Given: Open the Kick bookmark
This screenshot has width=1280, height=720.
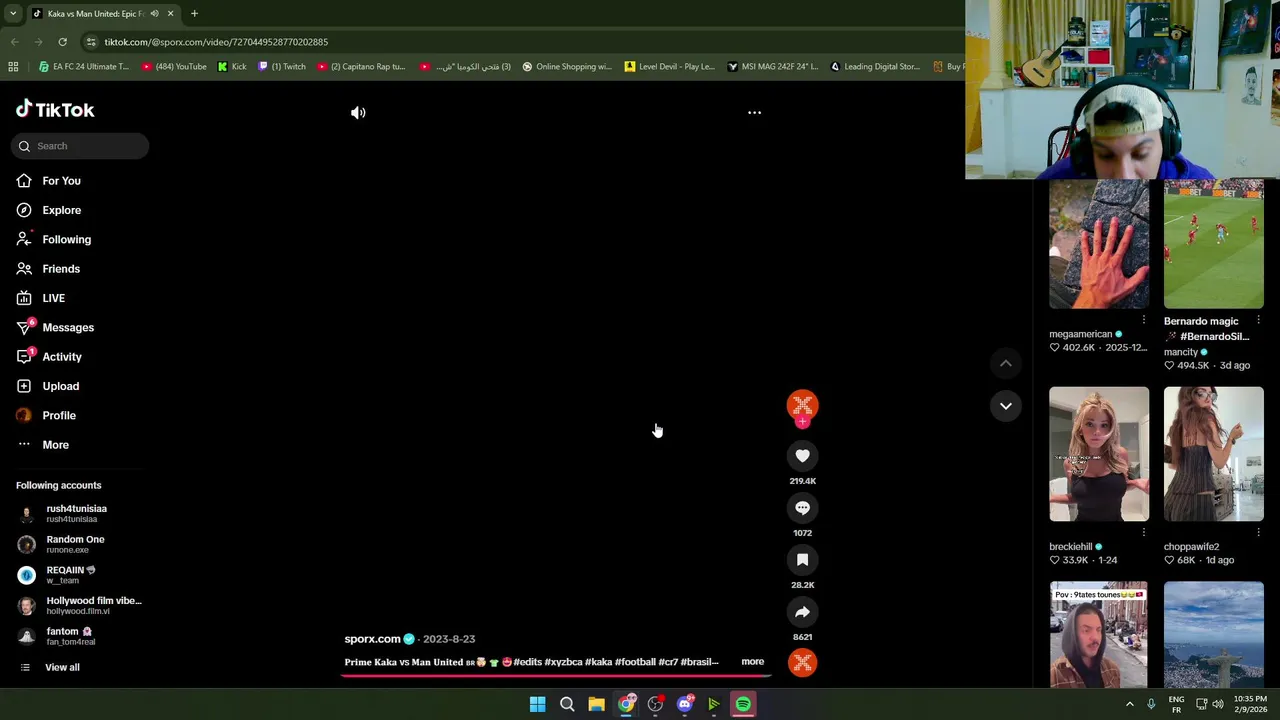Looking at the screenshot, I should 232,67.
